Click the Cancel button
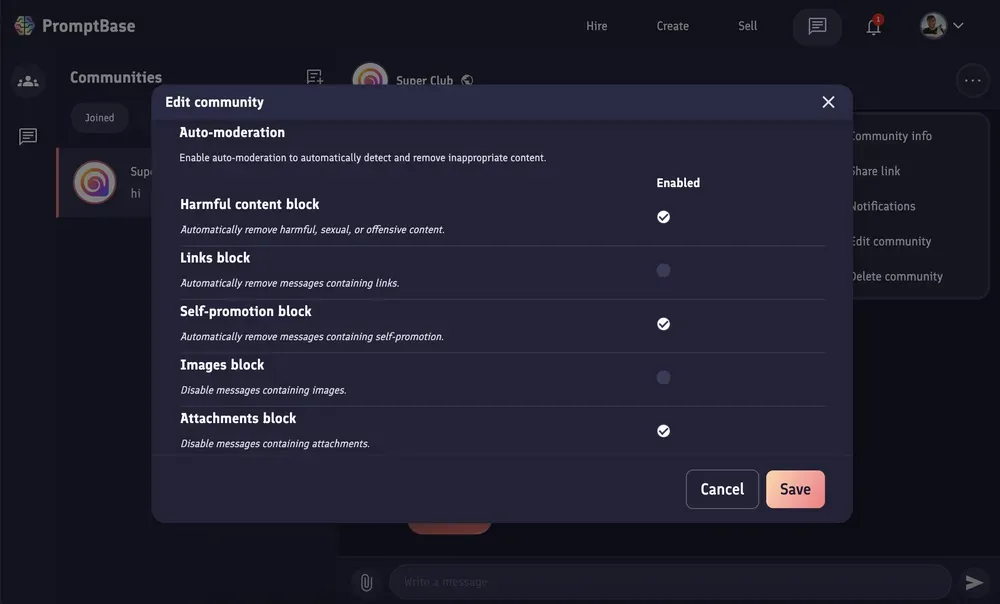Viewport: 1000px width, 604px height. [722, 489]
